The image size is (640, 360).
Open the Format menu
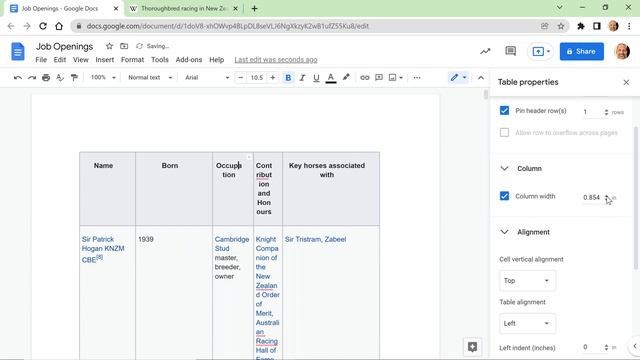tap(132, 60)
